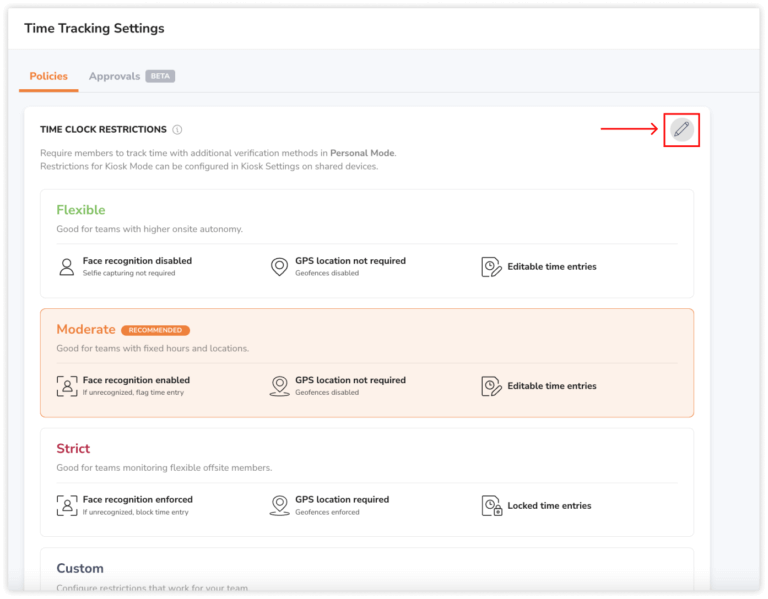Click the Strict face recognition enforced icon
The image size is (768, 599).
[67, 505]
